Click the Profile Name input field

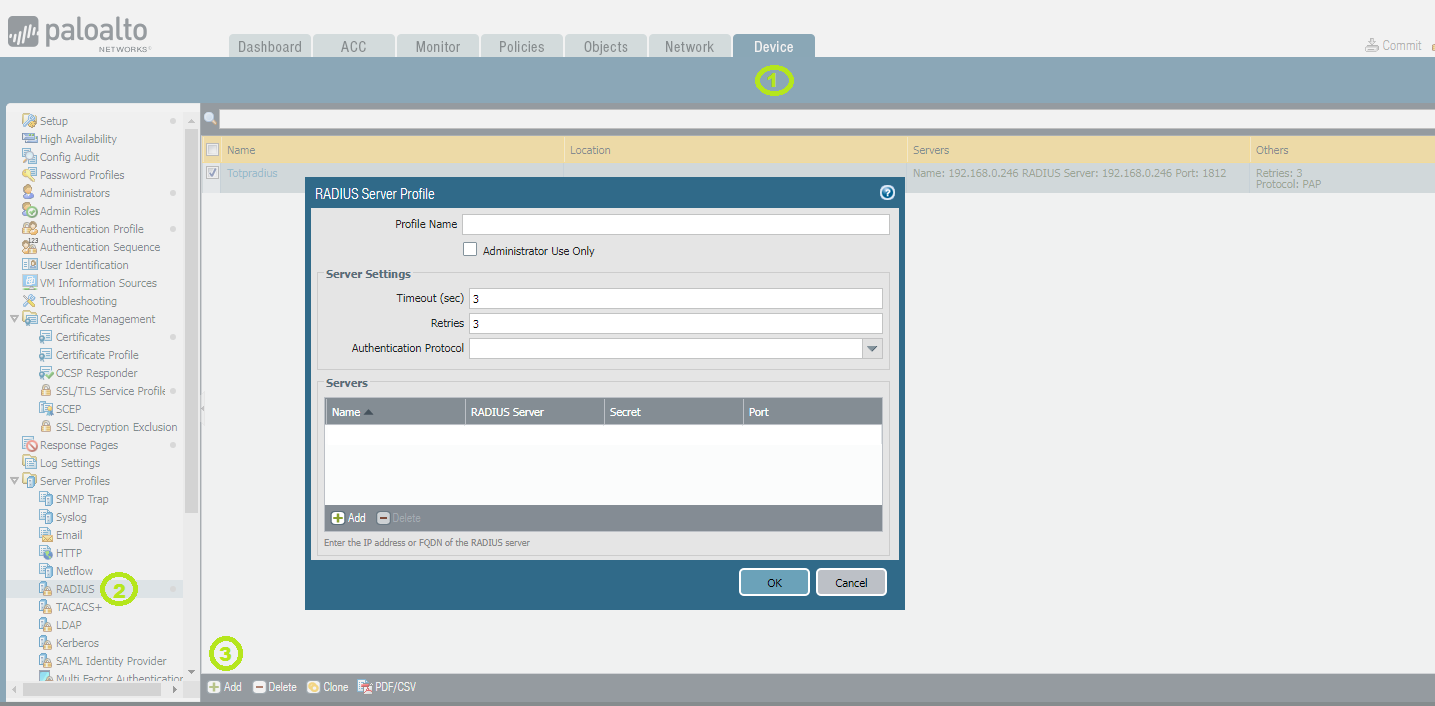click(675, 224)
